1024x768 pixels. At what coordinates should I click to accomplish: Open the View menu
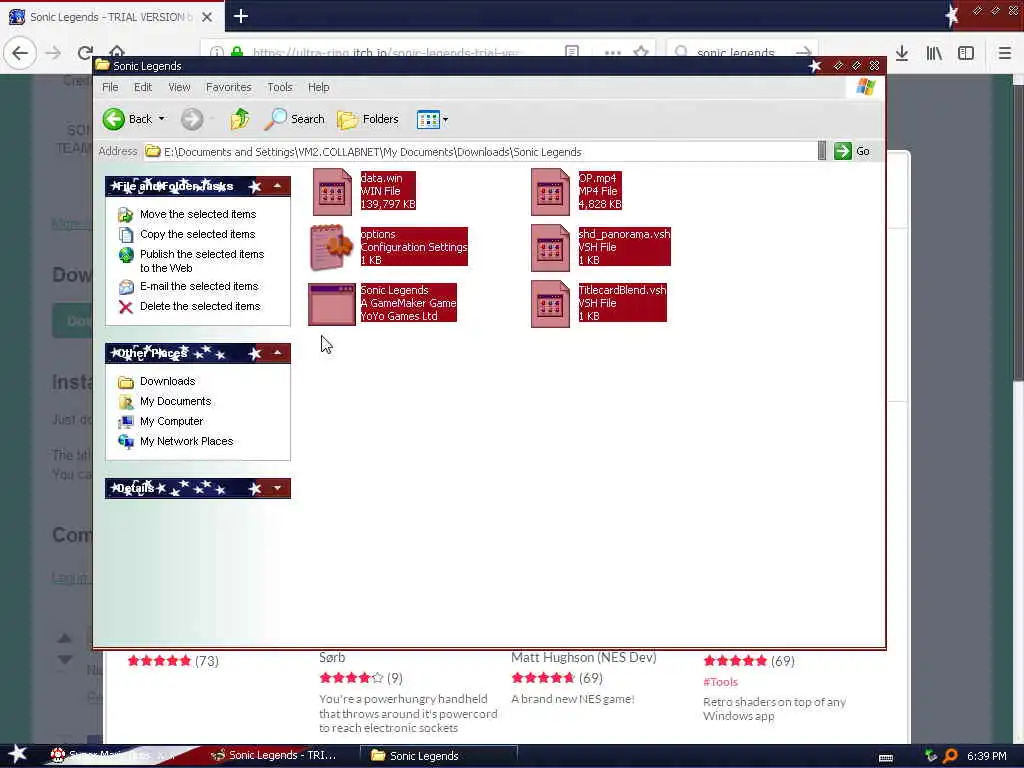(x=179, y=87)
